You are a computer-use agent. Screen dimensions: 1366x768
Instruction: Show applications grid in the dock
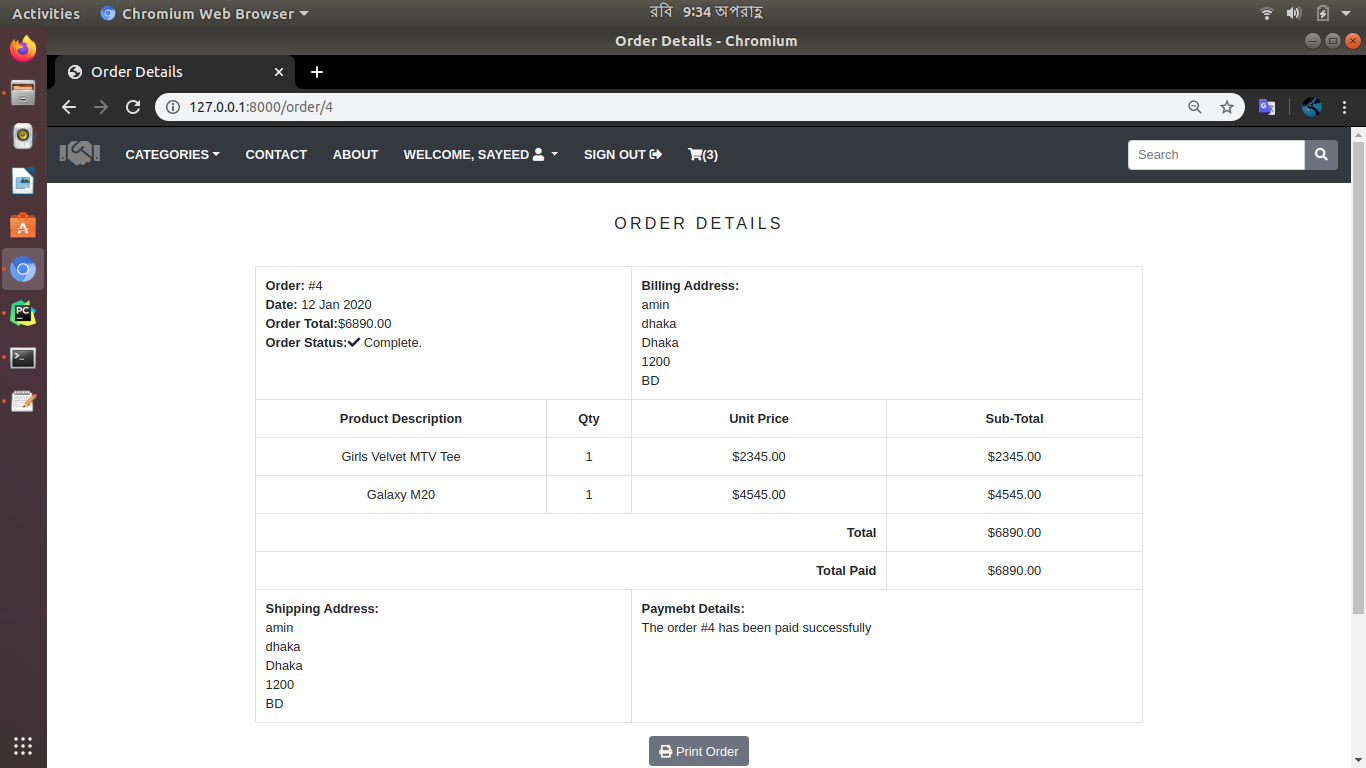pyautogui.click(x=23, y=745)
